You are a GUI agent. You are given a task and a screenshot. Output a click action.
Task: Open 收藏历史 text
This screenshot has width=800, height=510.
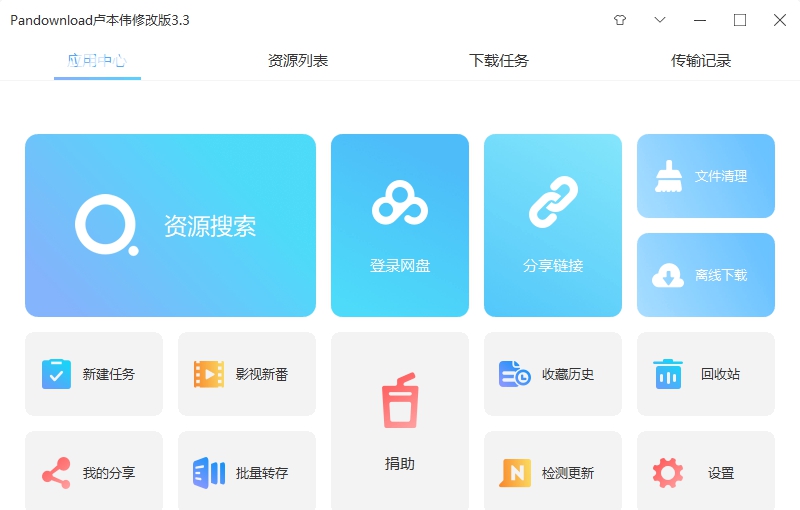click(568, 374)
